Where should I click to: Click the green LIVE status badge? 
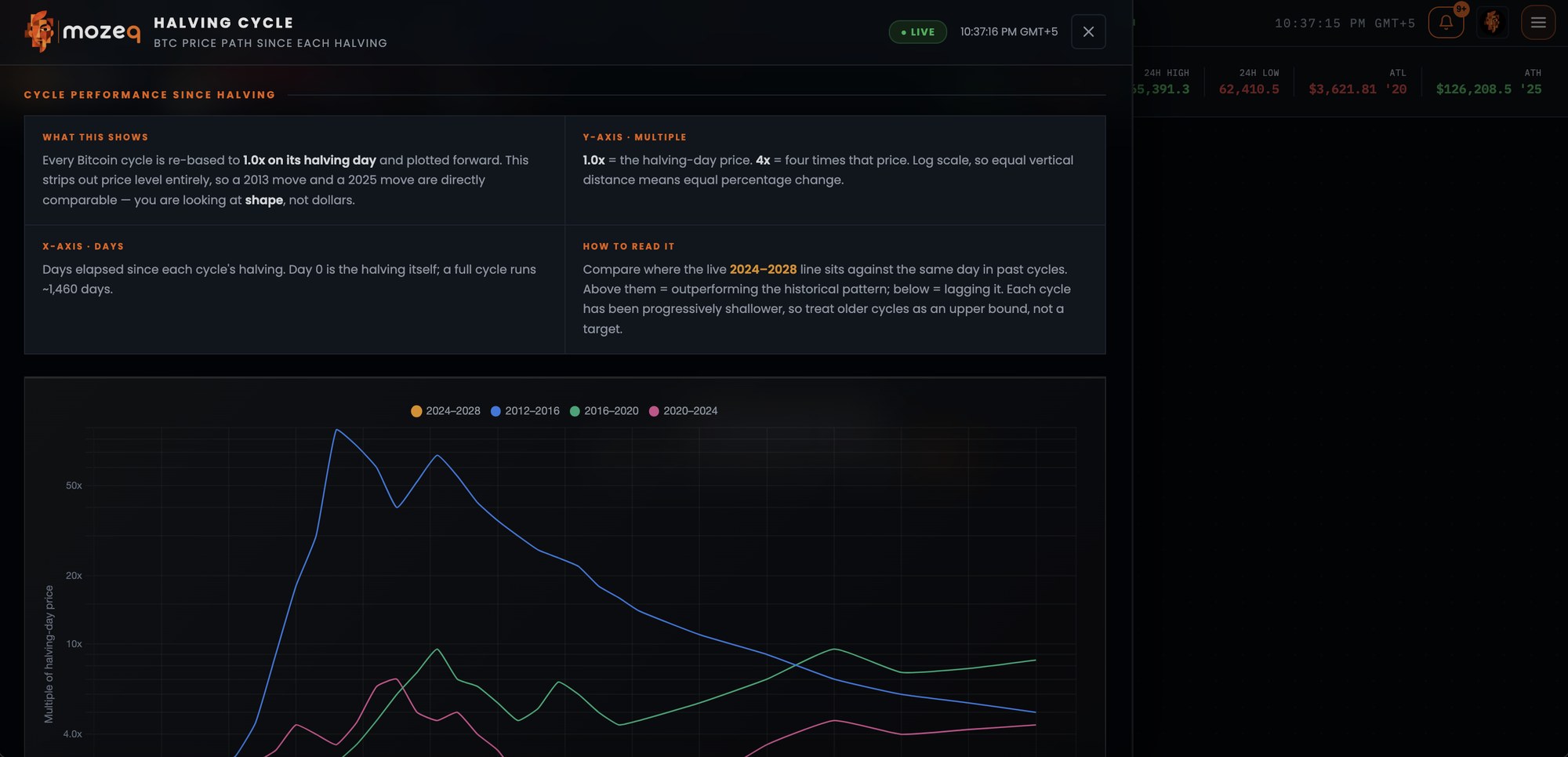pyautogui.click(x=917, y=32)
